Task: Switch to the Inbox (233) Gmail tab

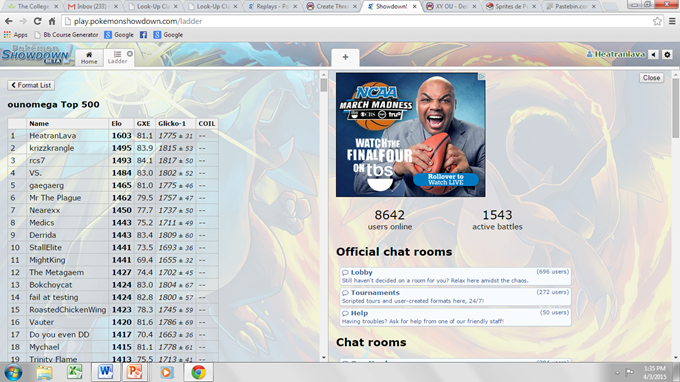Action: pyautogui.click(x=92, y=6)
